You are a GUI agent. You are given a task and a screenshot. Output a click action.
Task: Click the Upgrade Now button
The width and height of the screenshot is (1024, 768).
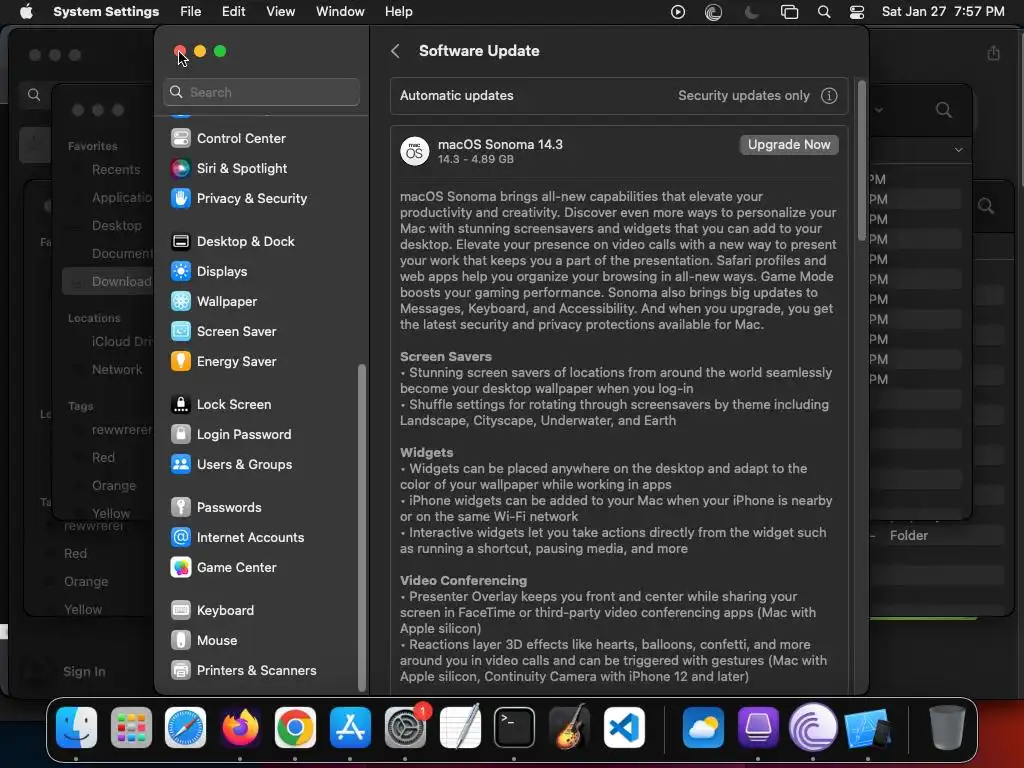789,145
